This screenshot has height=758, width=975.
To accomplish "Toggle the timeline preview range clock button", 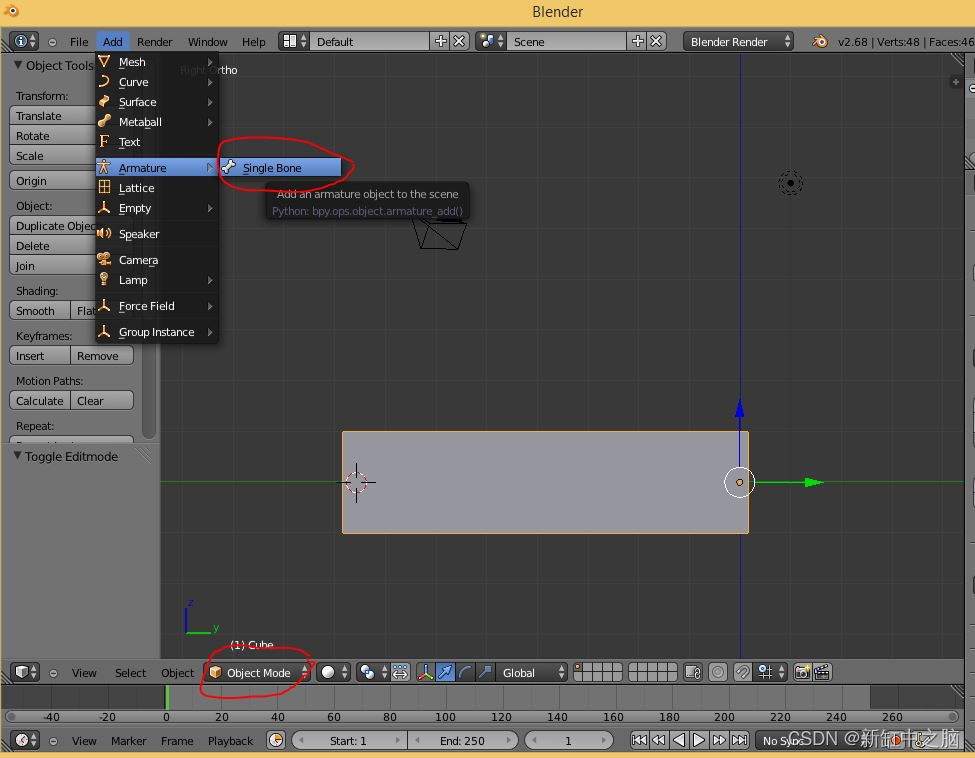I will tap(276, 741).
